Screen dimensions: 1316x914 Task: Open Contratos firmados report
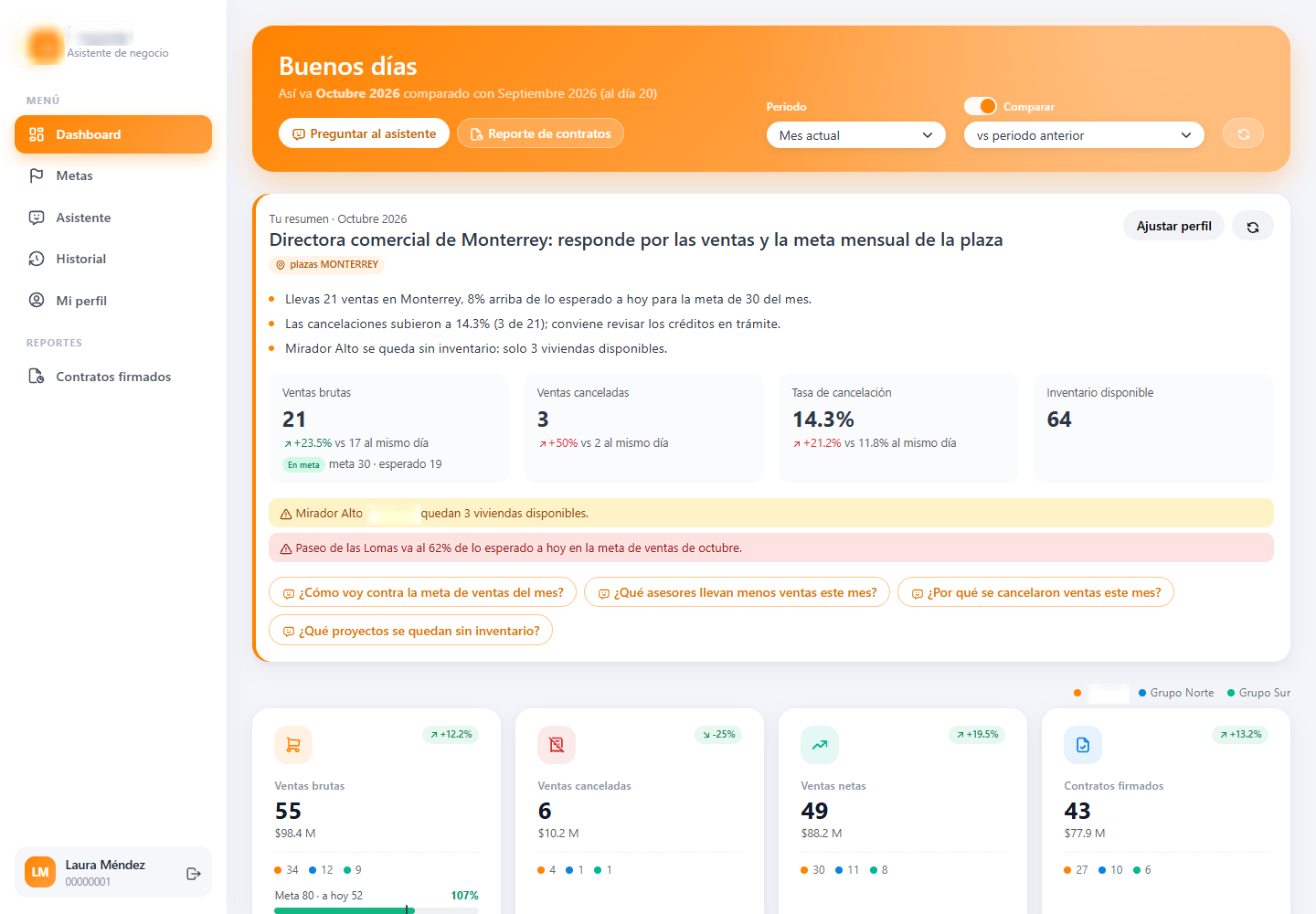(113, 377)
